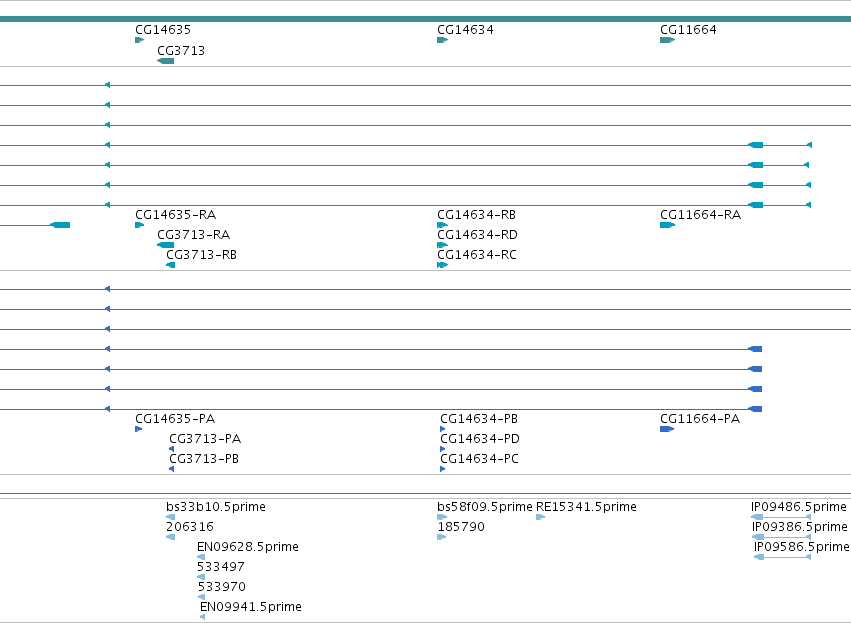851x623 pixels.
Task: Select the CG3713-PA protein glyph
Action: (x=172, y=449)
